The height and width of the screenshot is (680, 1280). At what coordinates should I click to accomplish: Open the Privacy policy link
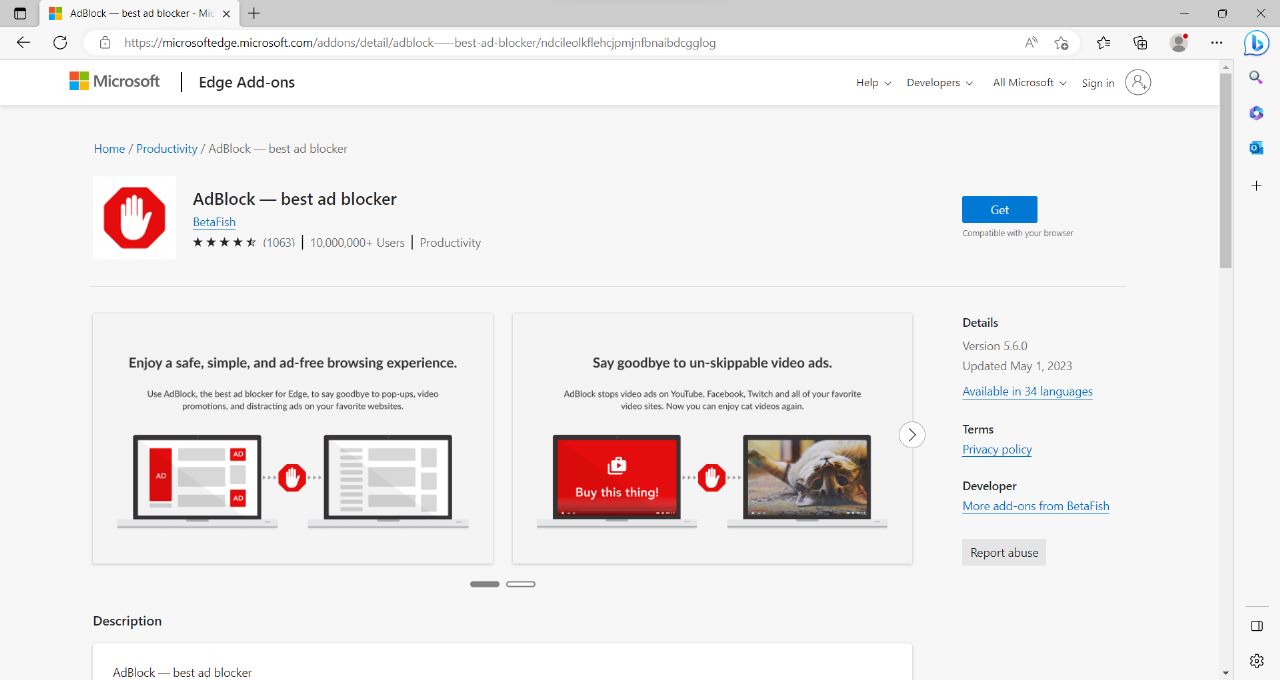(x=996, y=449)
